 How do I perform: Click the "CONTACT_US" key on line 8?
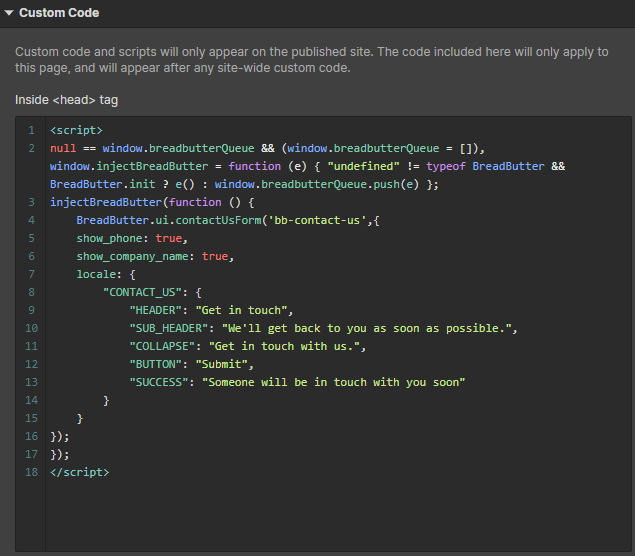tap(145, 292)
